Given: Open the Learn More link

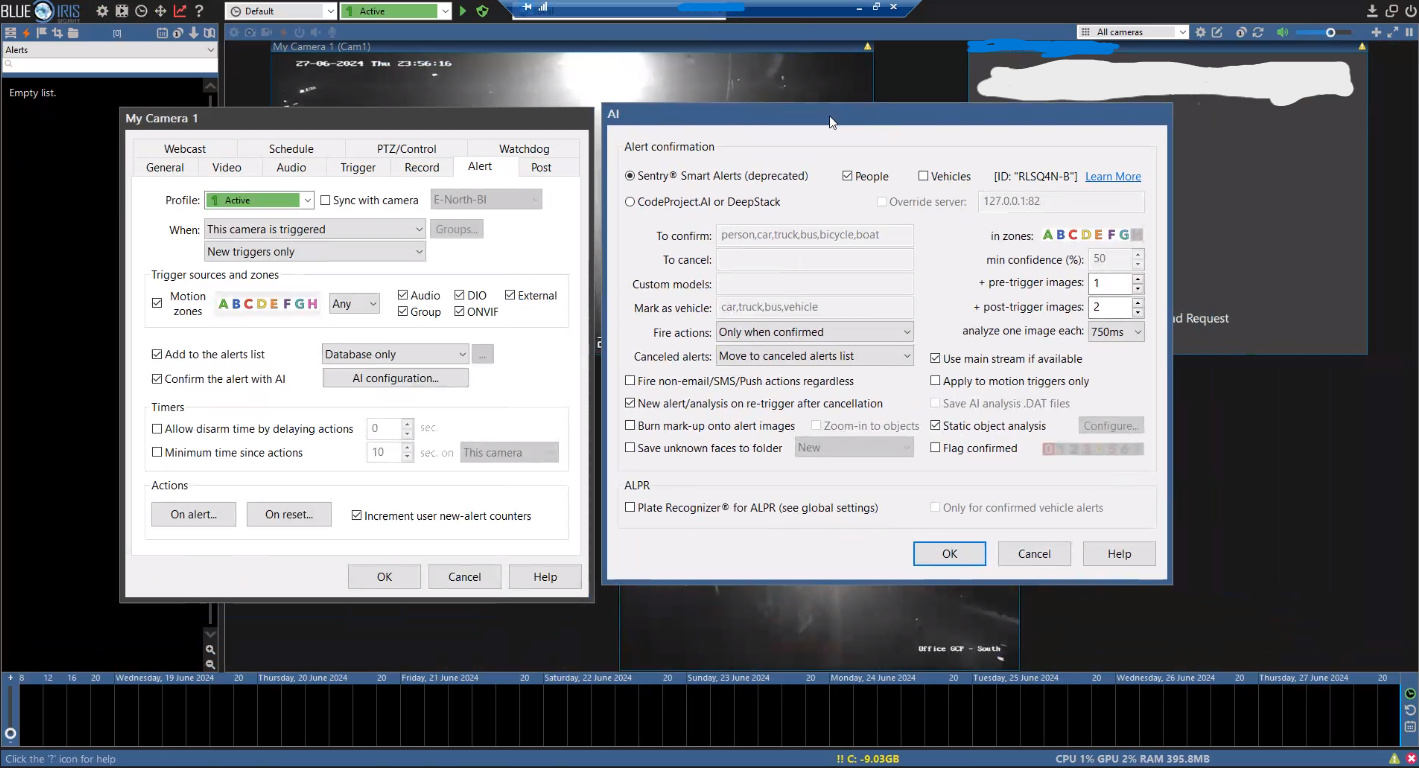Looking at the screenshot, I should pyautogui.click(x=1113, y=176).
